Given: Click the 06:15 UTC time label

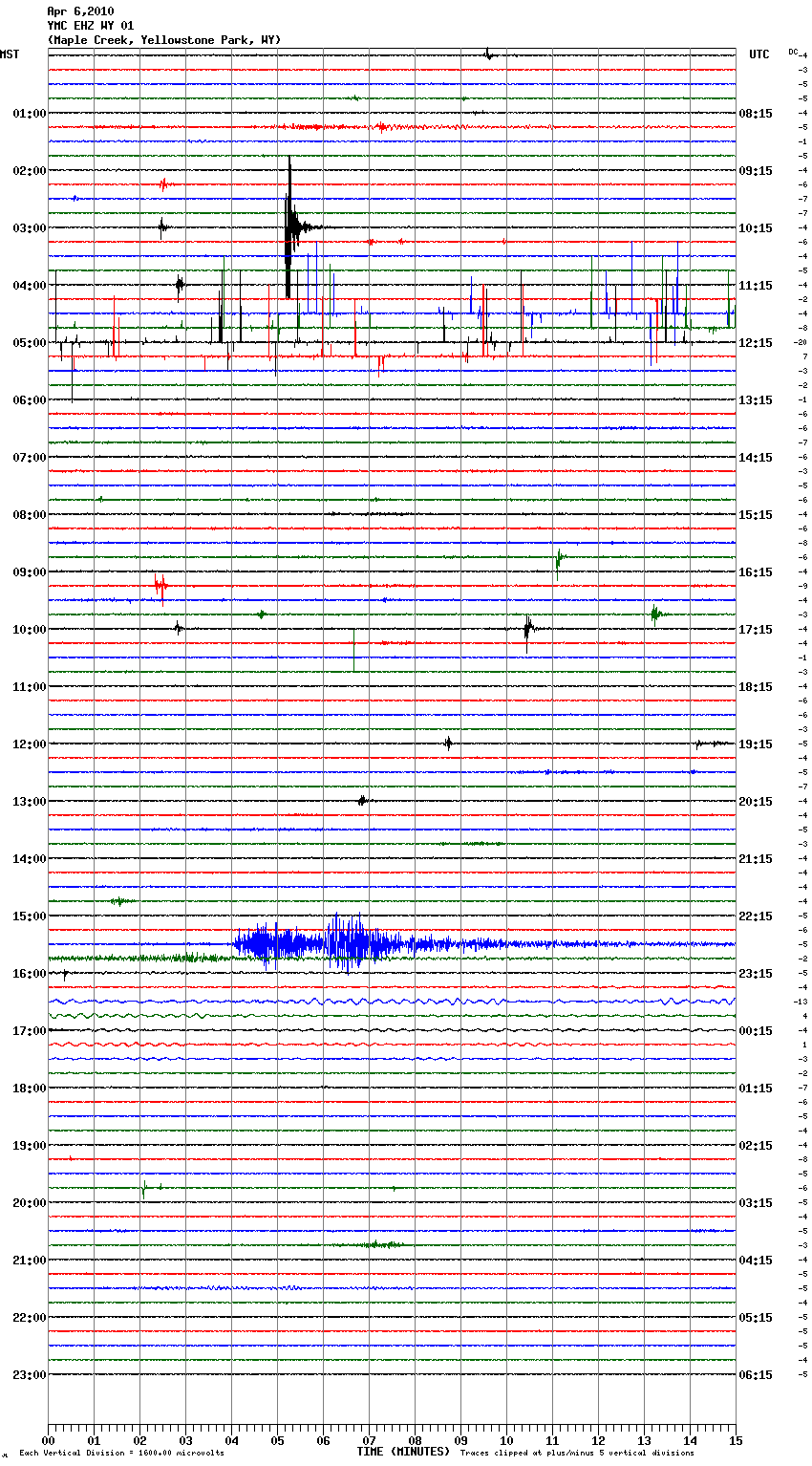Looking at the screenshot, I should click(756, 1374).
